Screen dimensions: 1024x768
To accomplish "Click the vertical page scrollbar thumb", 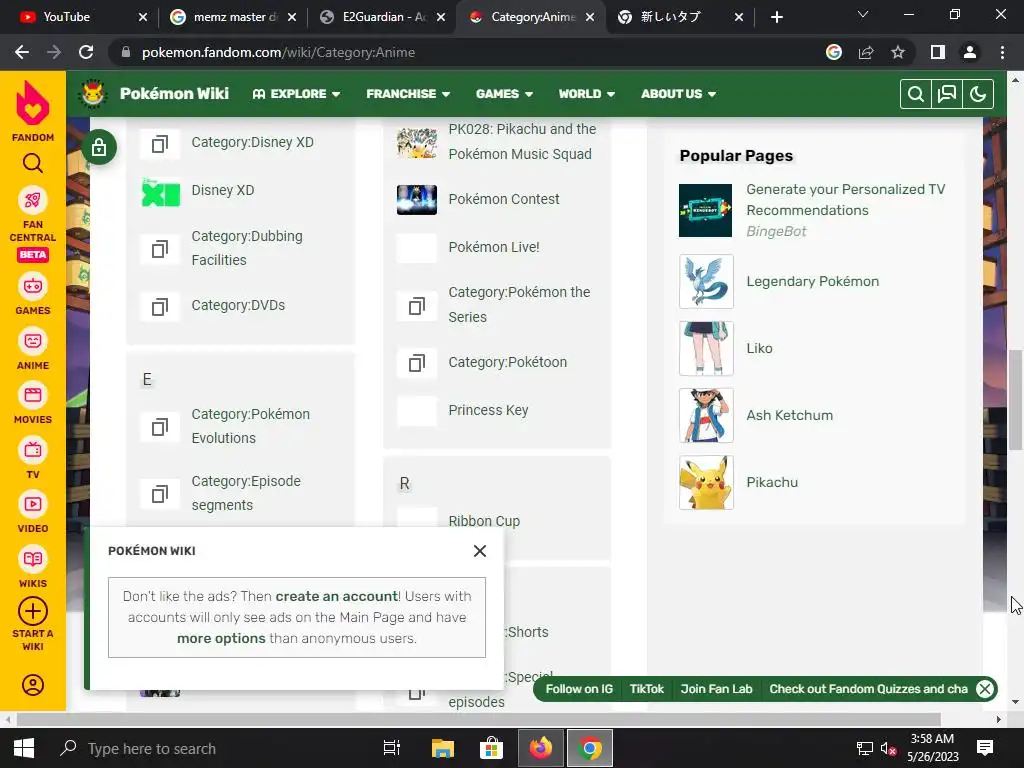I will pyautogui.click(x=1015, y=400).
